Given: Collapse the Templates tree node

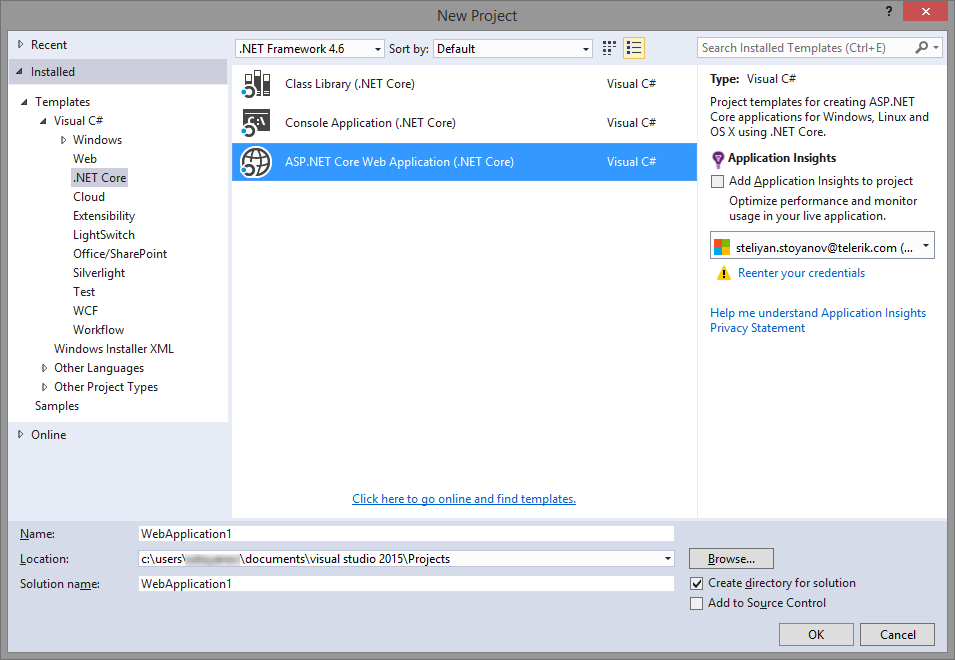Looking at the screenshot, I should [24, 102].
